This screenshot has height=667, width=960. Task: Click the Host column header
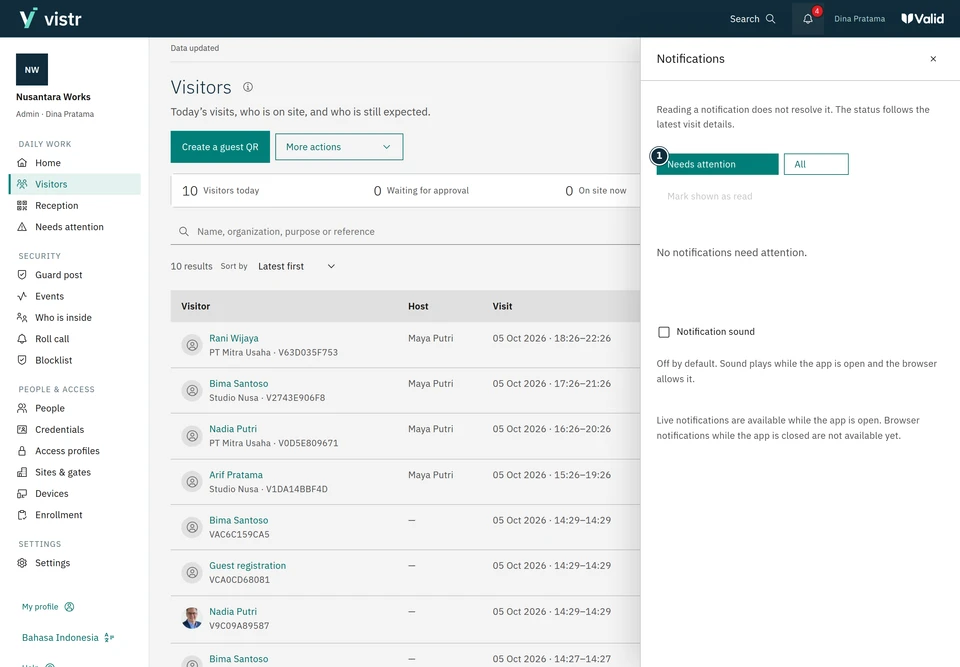click(x=418, y=306)
